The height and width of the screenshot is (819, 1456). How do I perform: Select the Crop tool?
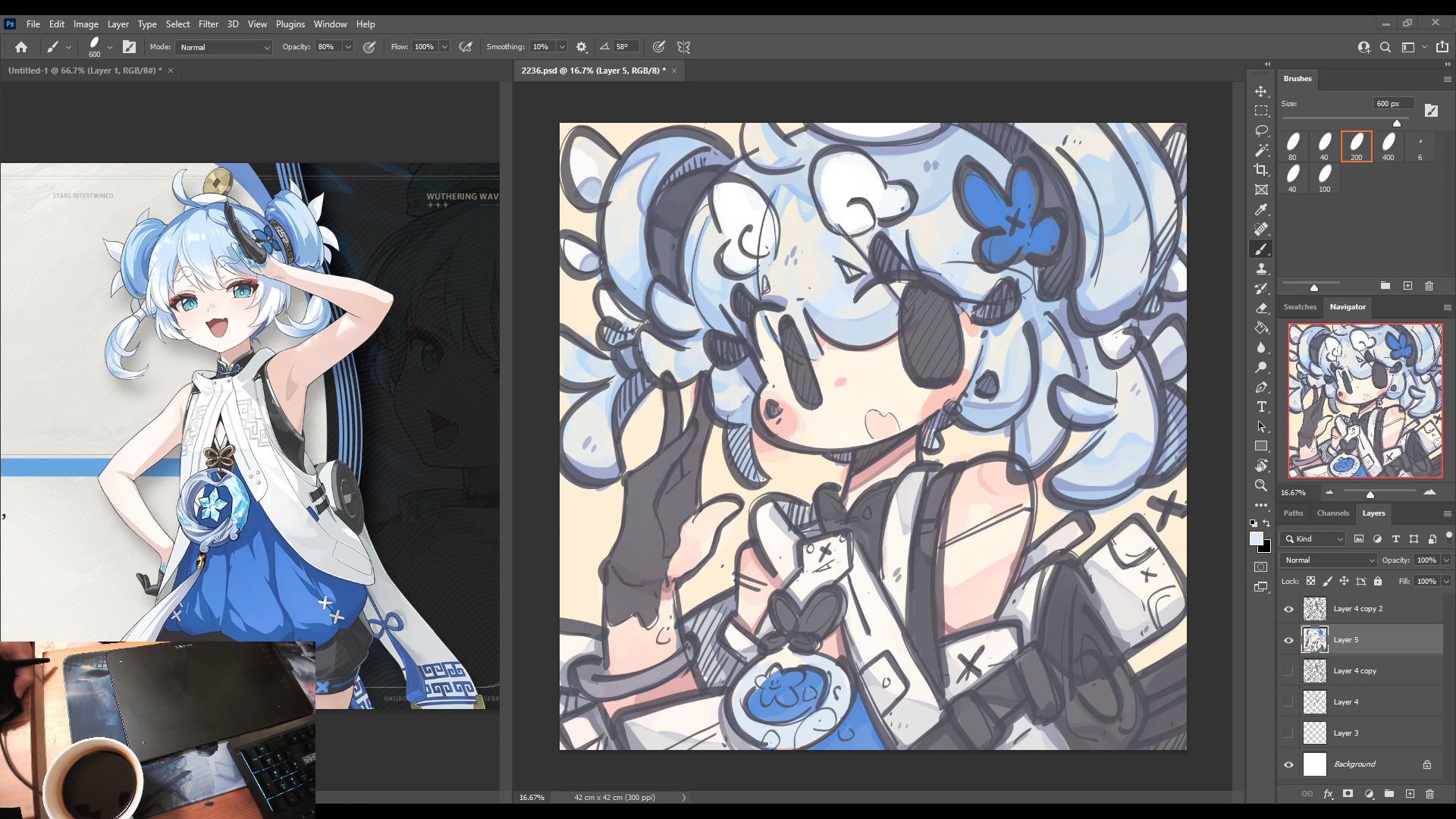[x=1261, y=170]
